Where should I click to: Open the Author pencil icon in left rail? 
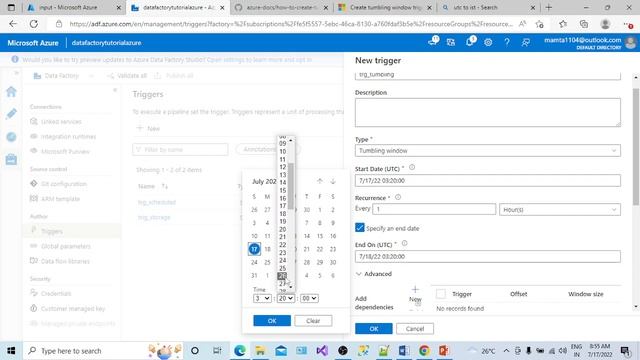pyautogui.click(x=11, y=114)
